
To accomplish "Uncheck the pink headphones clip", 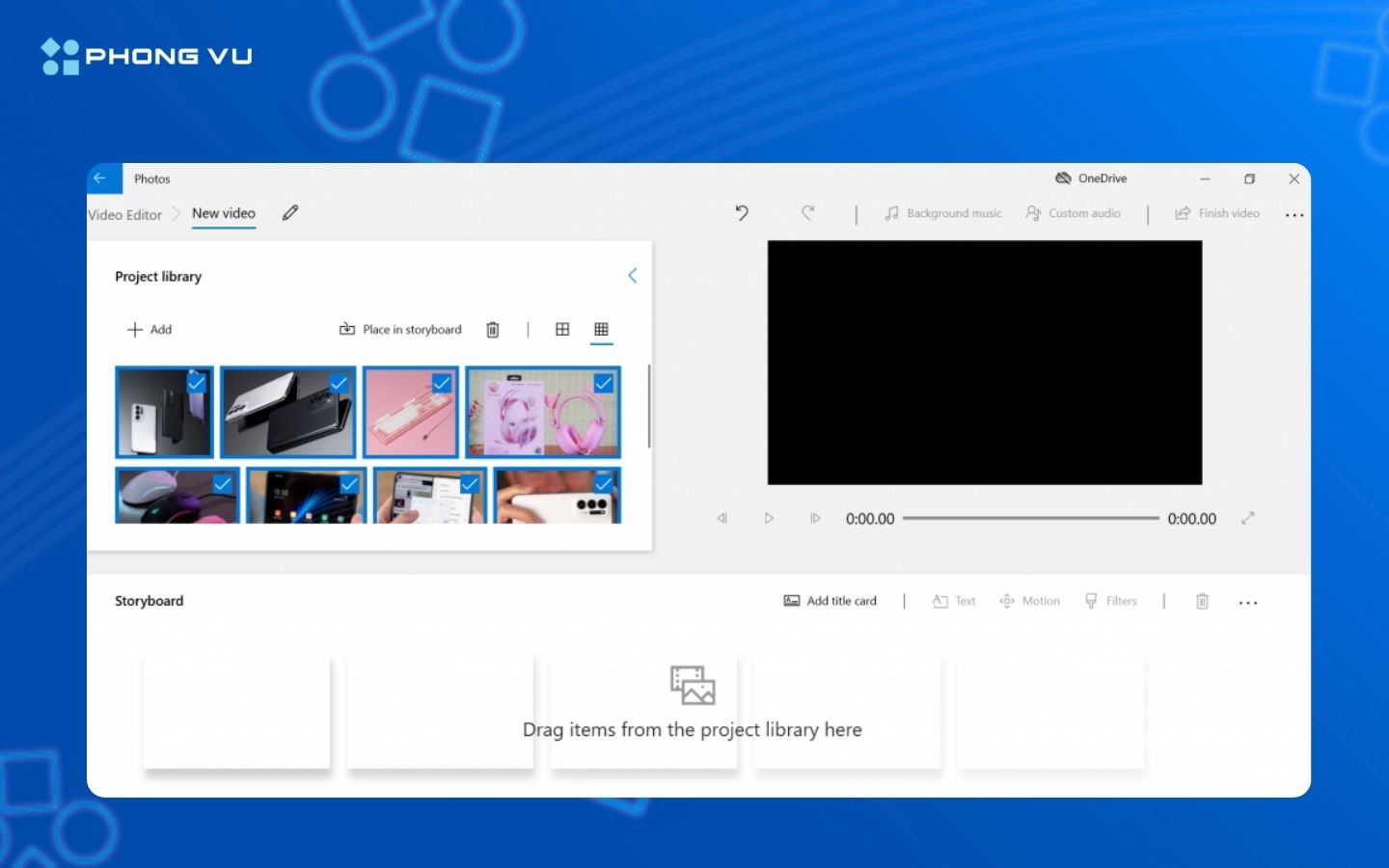I will point(604,383).
